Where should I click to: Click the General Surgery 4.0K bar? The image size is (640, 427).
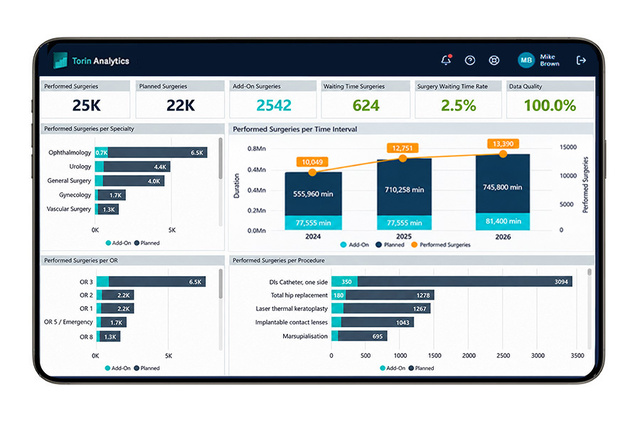133,181
